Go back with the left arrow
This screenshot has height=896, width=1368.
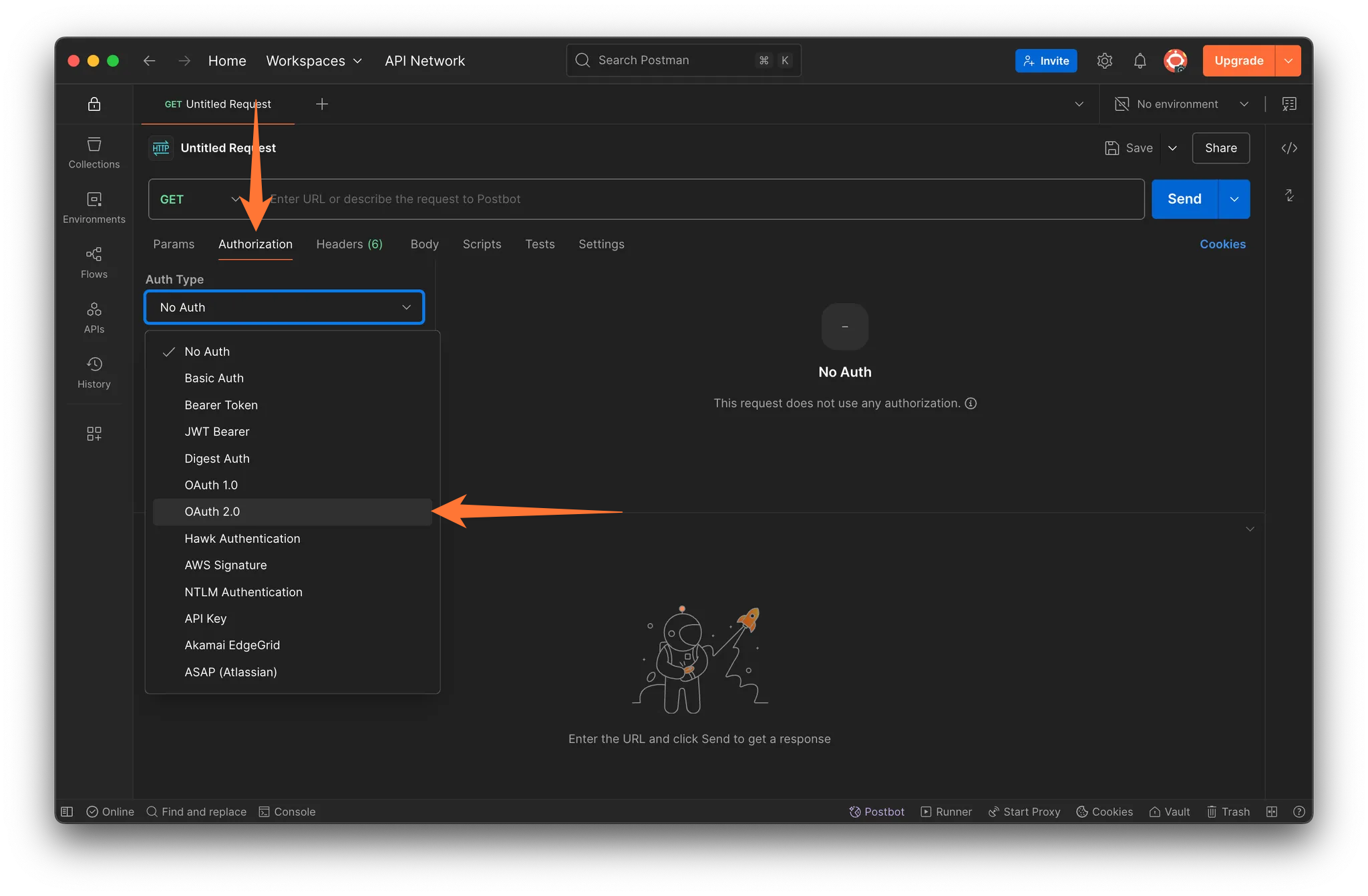[x=149, y=61]
